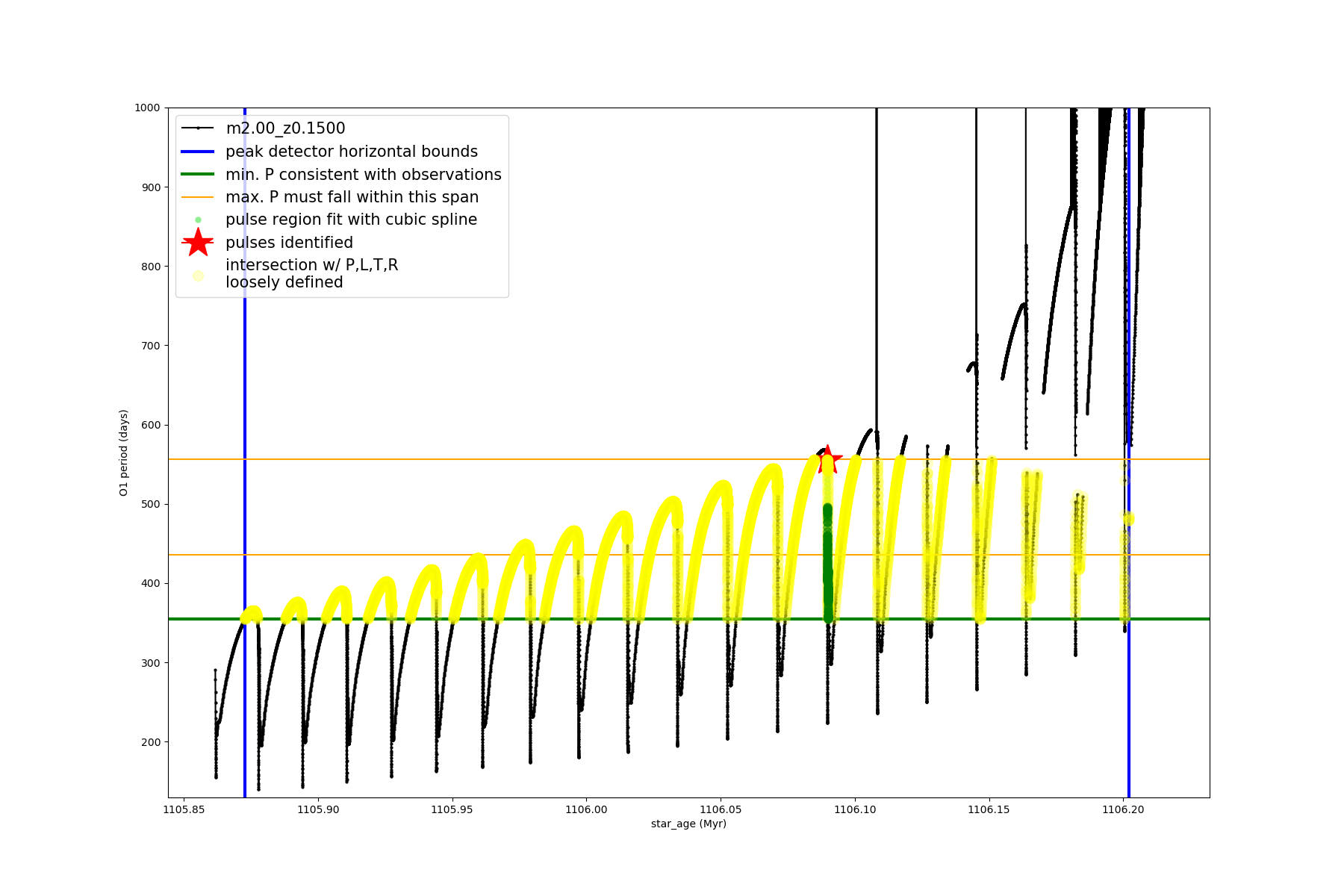The width and height of the screenshot is (1344, 896).
Task: Click the red star icon in the legend
Action: (x=198, y=242)
